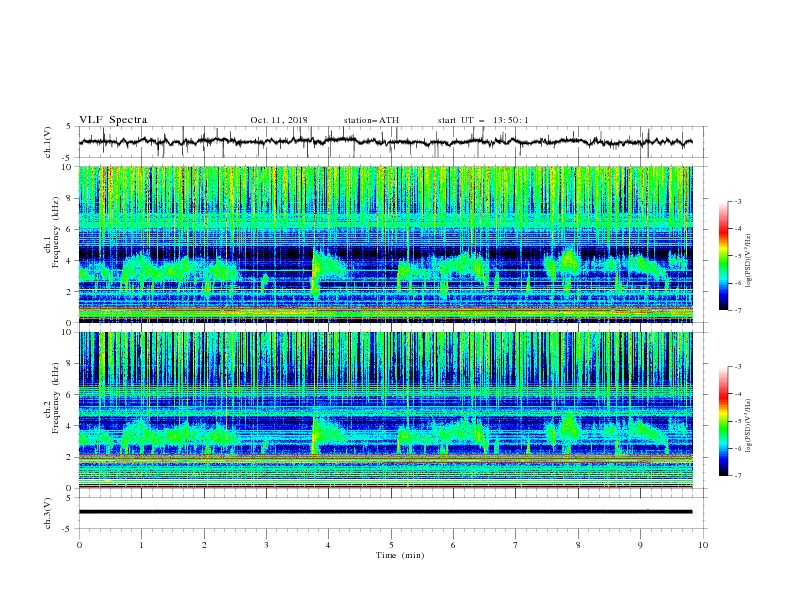This screenshot has width=792, height=612.
Task: Click the "5" minute tick label
Action: coord(391,545)
